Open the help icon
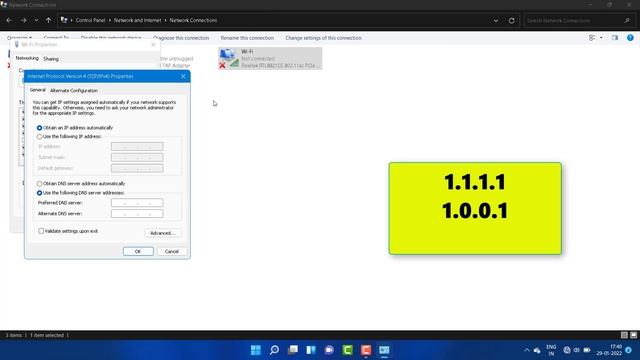 pos(630,38)
